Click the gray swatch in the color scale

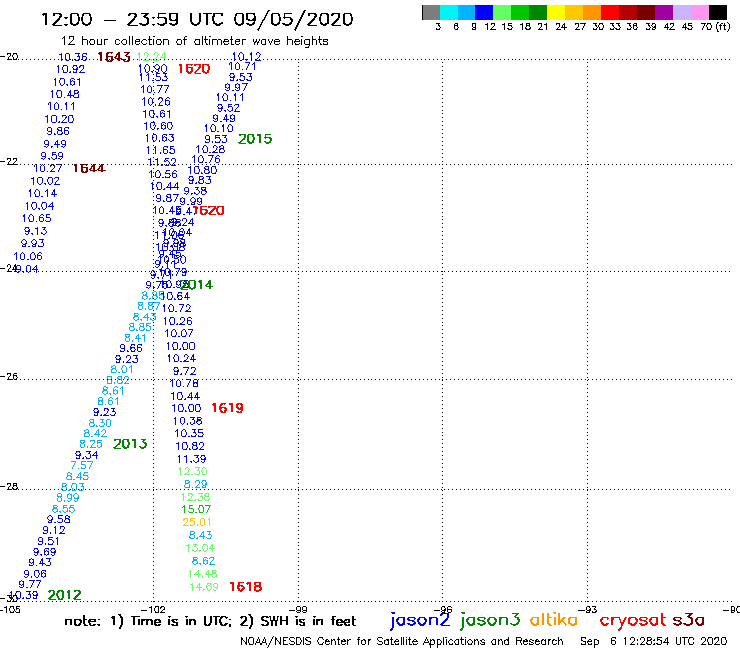[431, 12]
